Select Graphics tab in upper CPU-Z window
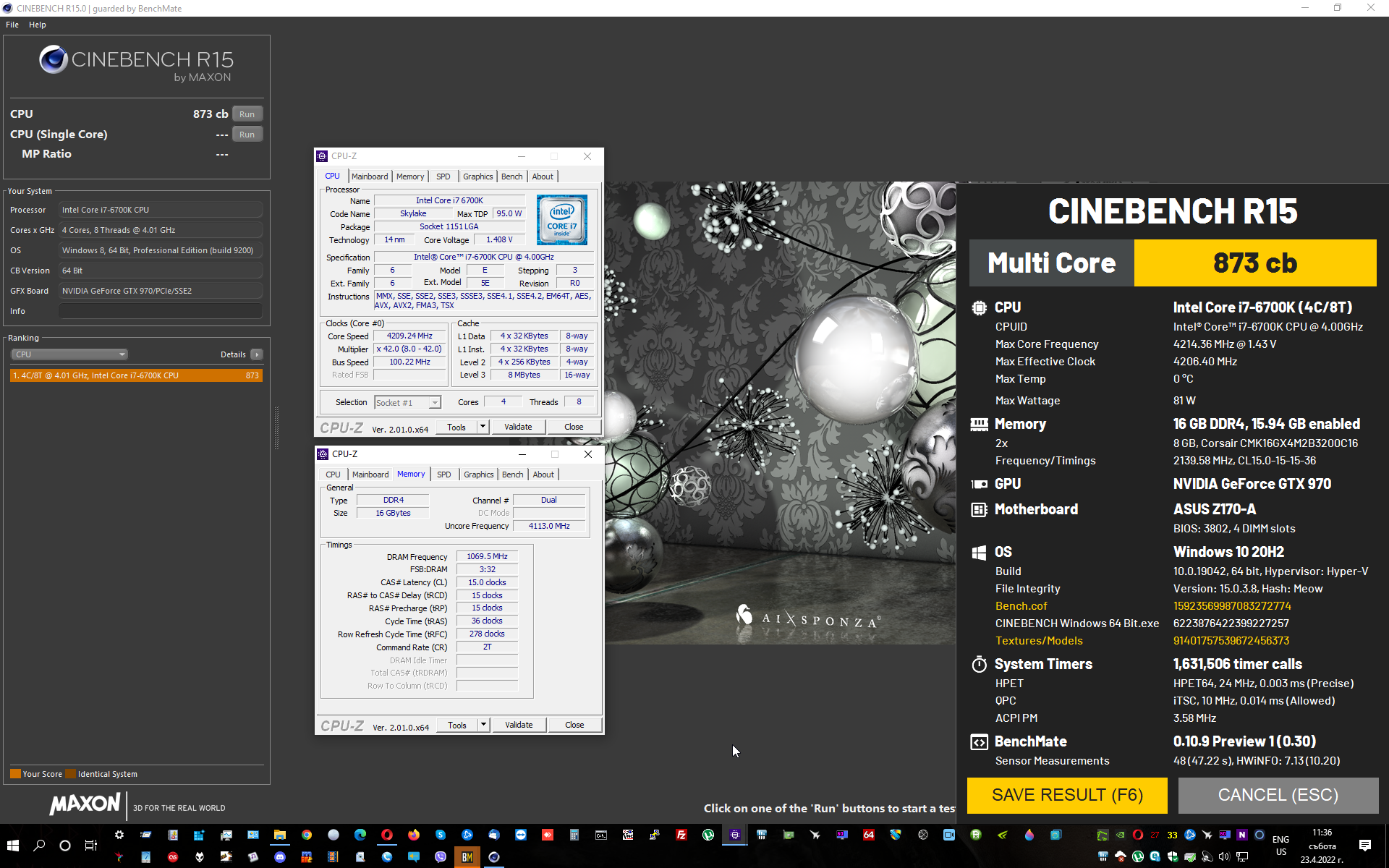 click(x=477, y=176)
